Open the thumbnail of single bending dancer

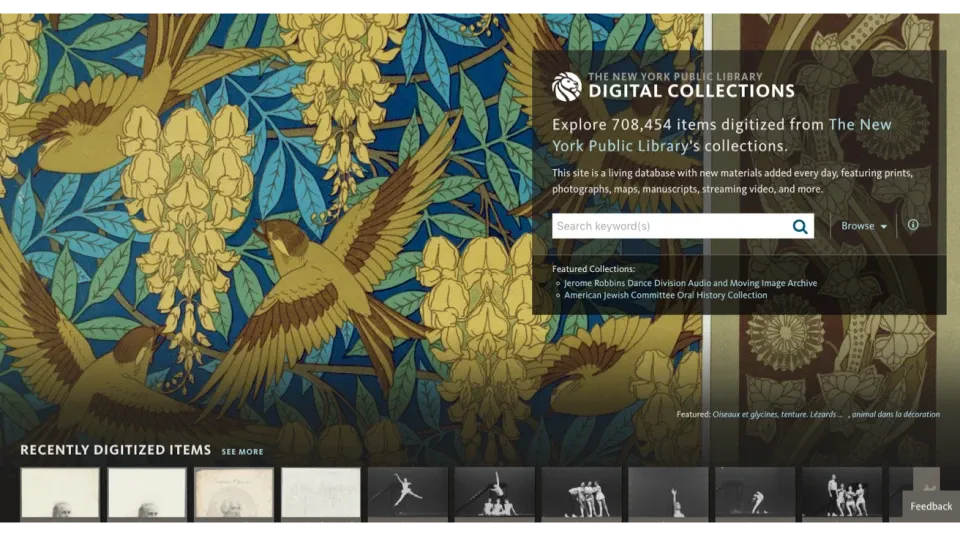coord(756,494)
